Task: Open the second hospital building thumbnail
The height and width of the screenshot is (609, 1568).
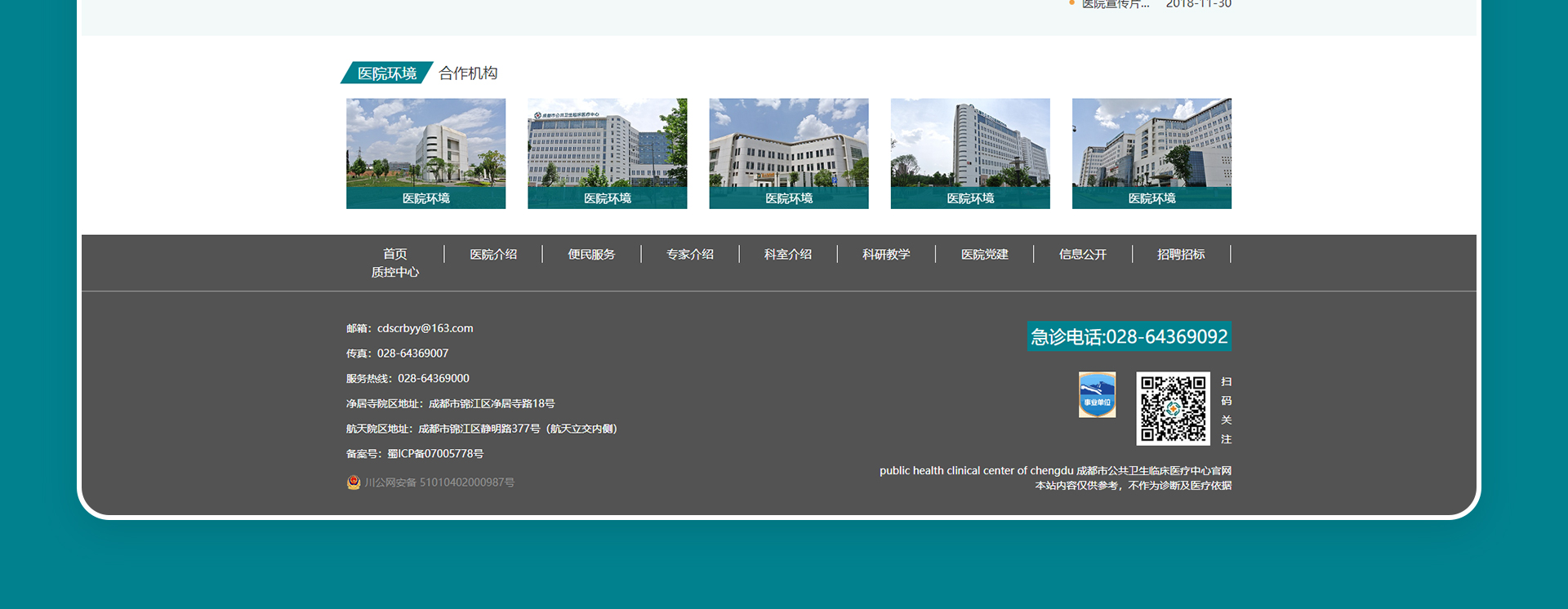Action: (607, 153)
